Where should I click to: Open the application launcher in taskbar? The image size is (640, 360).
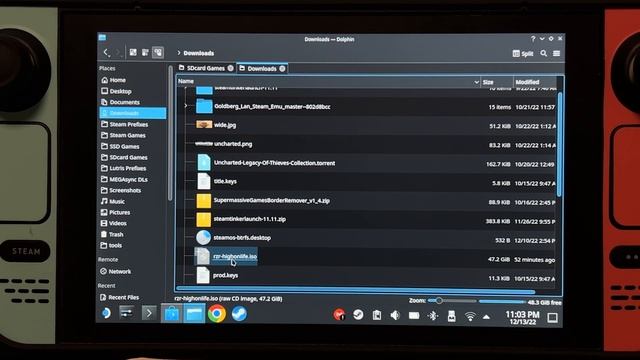106,313
